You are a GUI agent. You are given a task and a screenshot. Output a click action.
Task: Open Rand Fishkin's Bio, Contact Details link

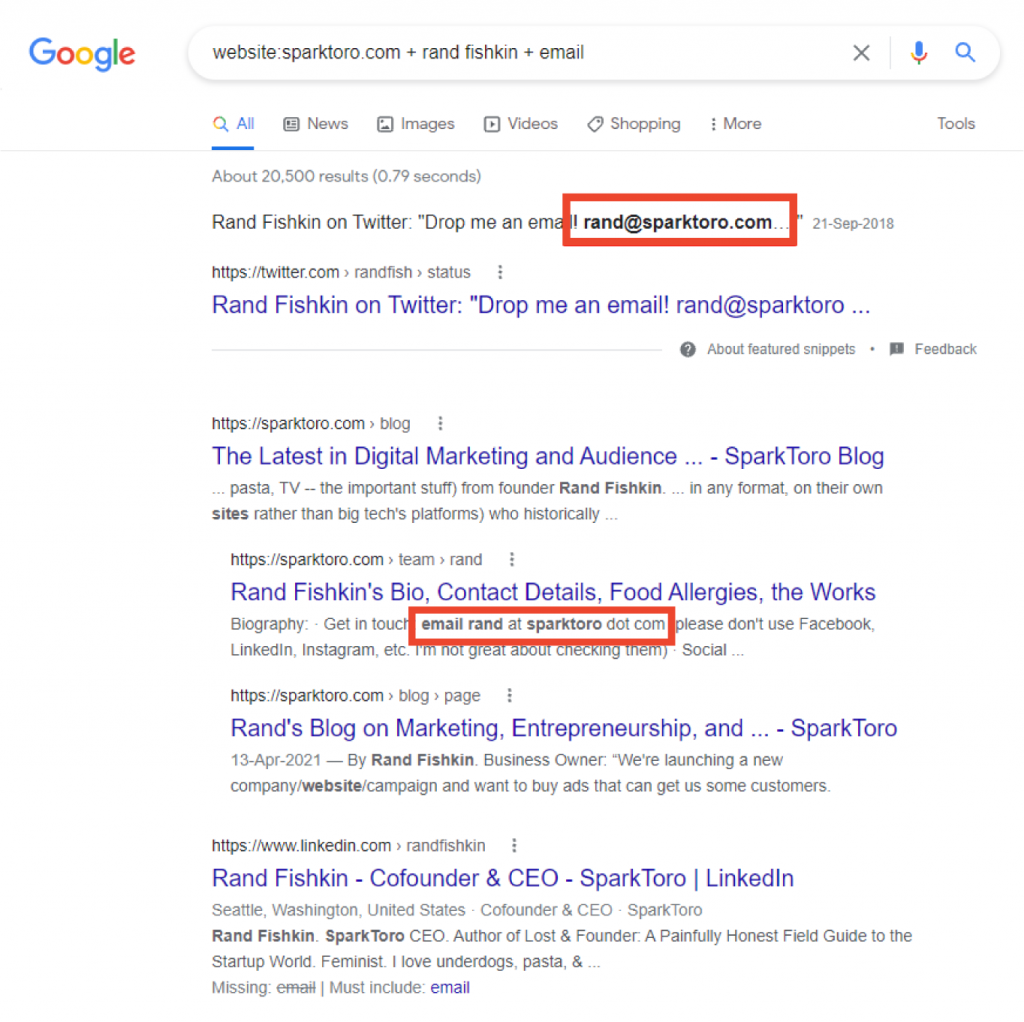tap(553, 592)
